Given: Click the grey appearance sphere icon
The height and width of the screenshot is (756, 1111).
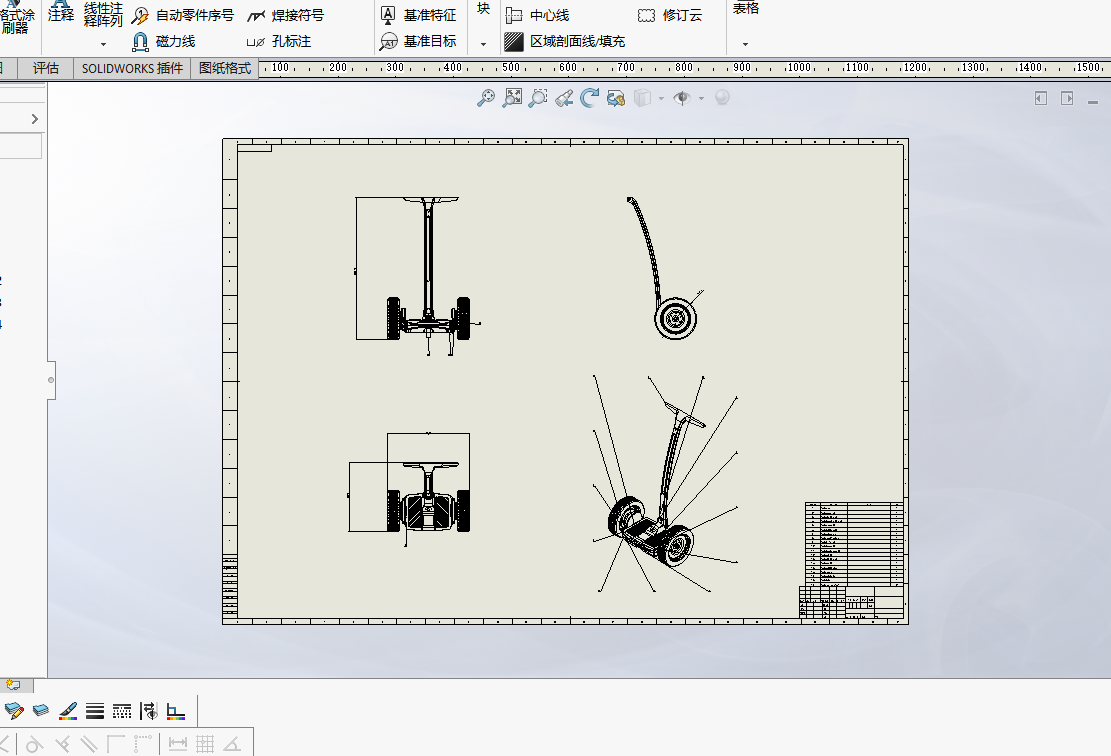Looking at the screenshot, I should point(722,97).
